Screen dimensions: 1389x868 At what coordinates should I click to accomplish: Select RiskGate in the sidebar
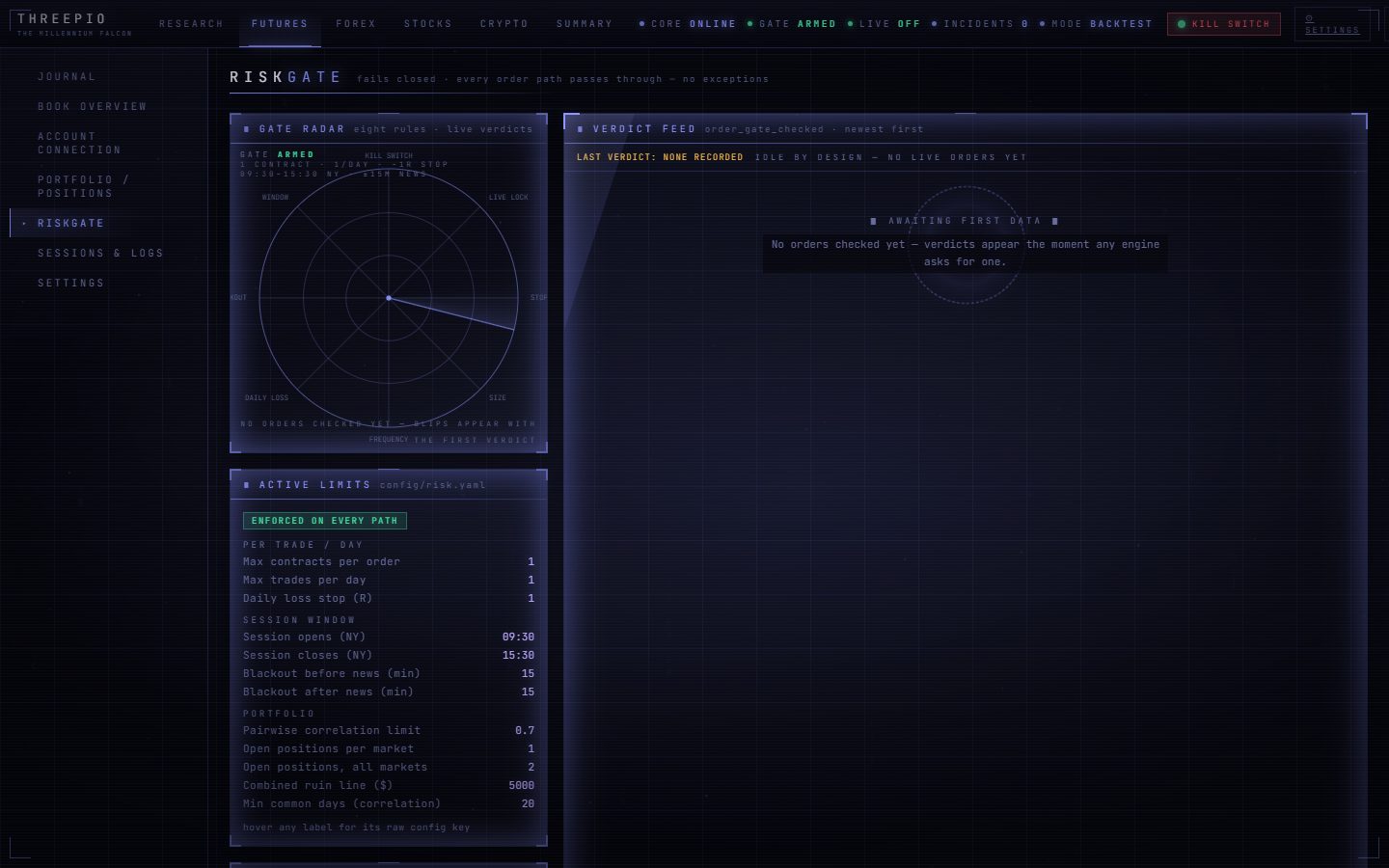coord(70,223)
